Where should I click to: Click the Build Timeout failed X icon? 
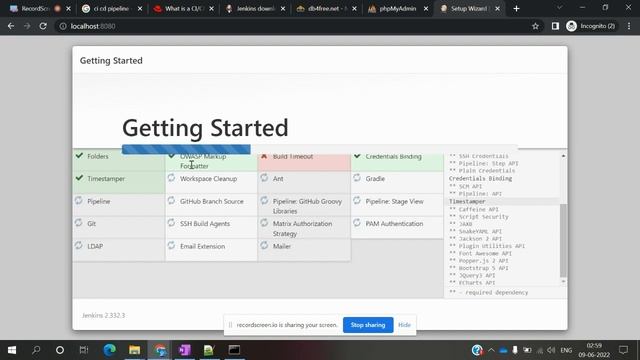(264, 156)
